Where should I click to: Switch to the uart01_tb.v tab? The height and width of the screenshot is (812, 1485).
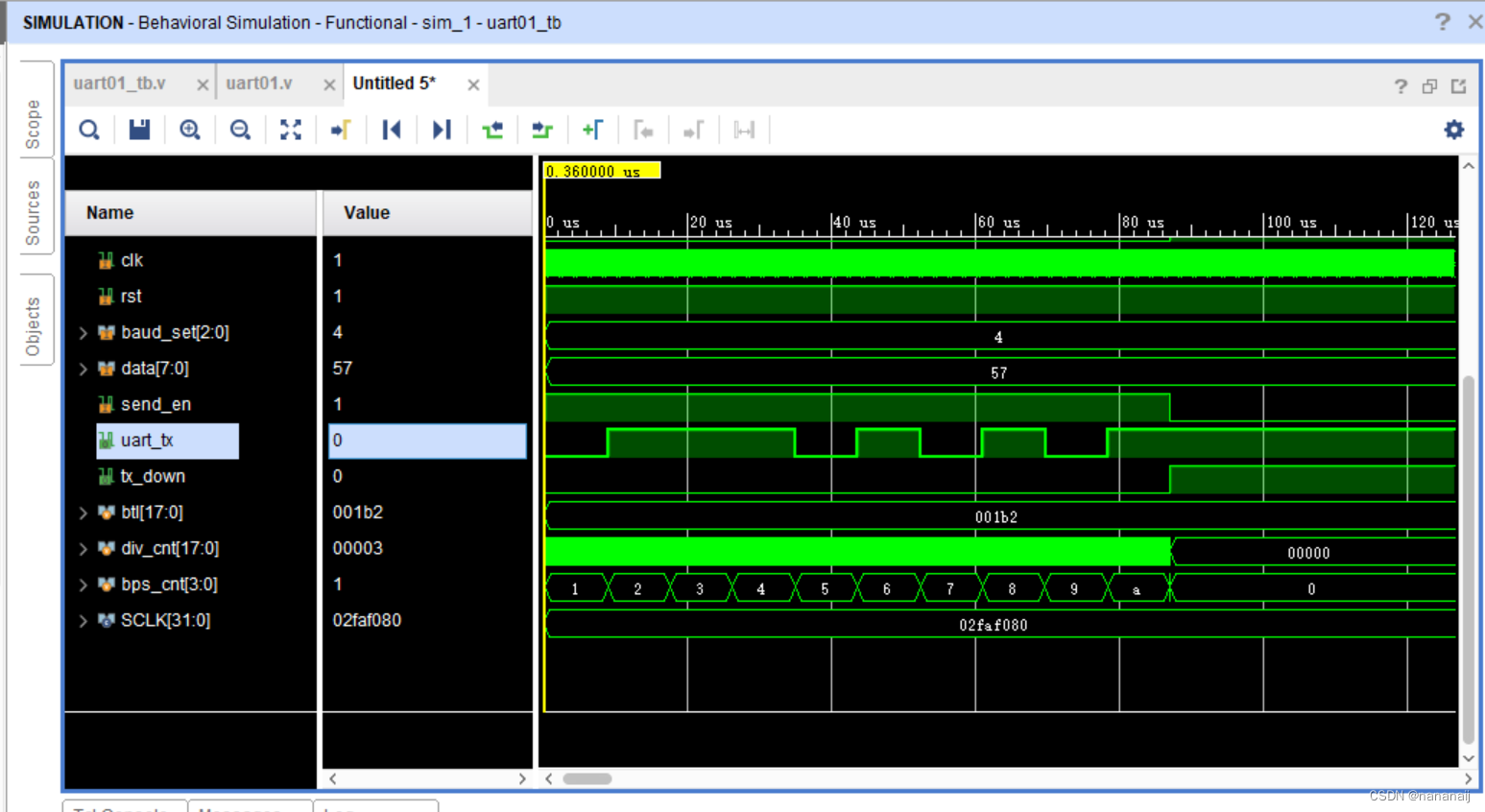pyautogui.click(x=120, y=84)
